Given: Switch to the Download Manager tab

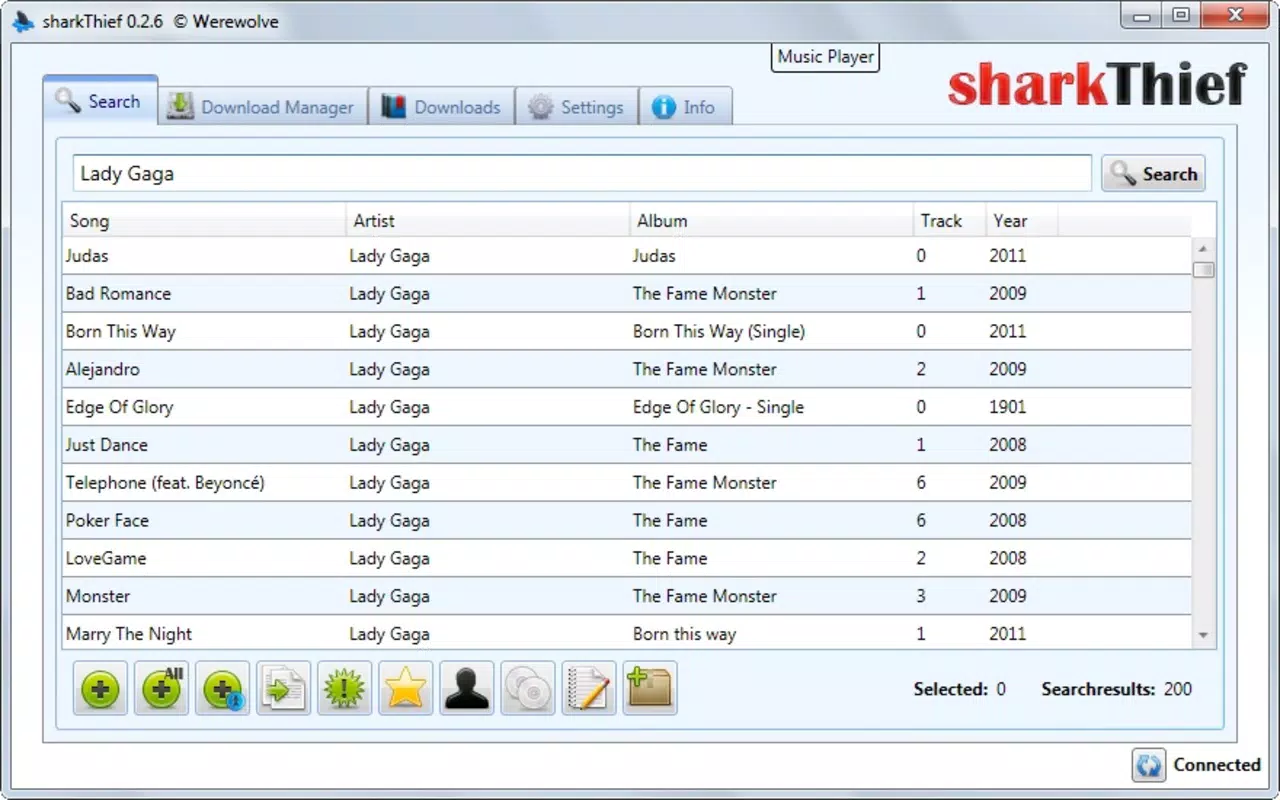Looking at the screenshot, I should coord(262,107).
